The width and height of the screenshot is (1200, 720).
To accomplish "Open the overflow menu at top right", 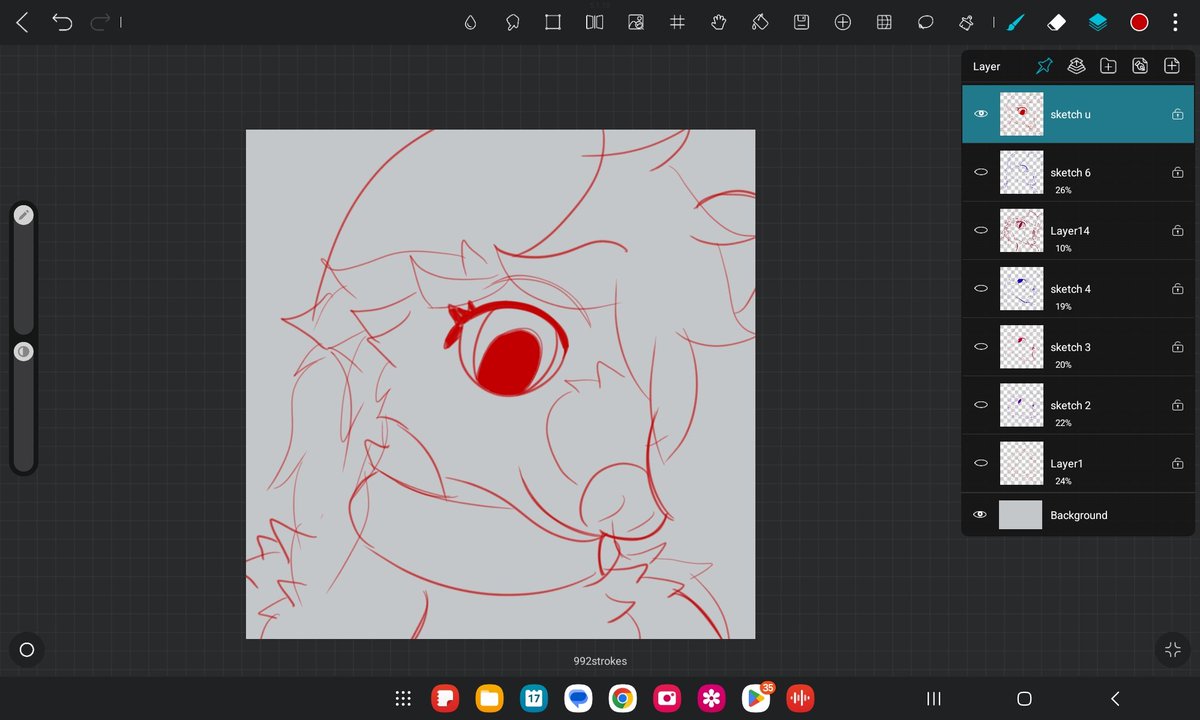I will (x=1175, y=22).
